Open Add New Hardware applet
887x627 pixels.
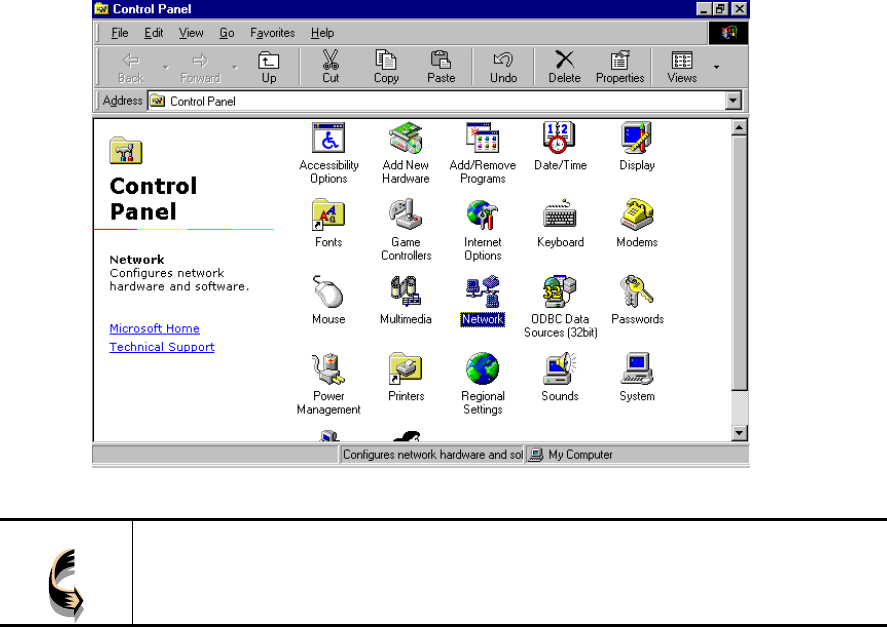[x=406, y=153]
